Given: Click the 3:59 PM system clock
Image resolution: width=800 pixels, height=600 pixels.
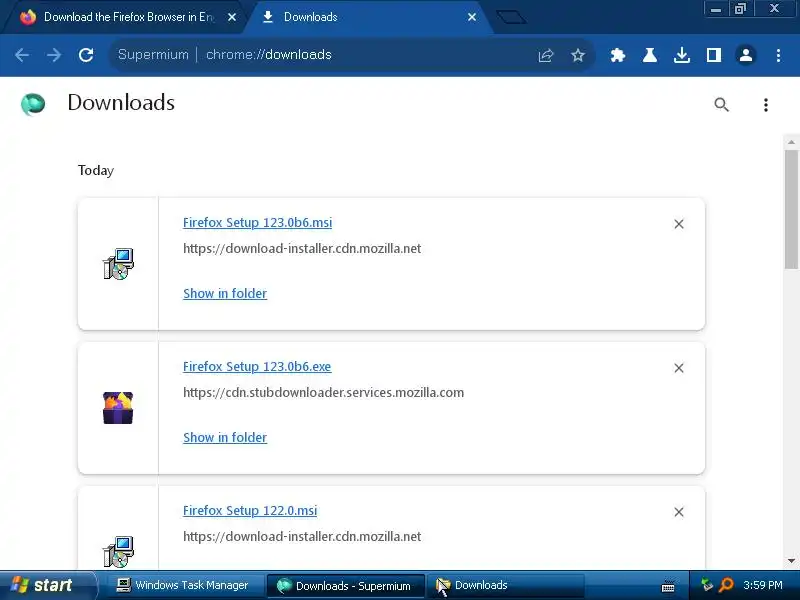Looking at the screenshot, I should click(x=763, y=585).
